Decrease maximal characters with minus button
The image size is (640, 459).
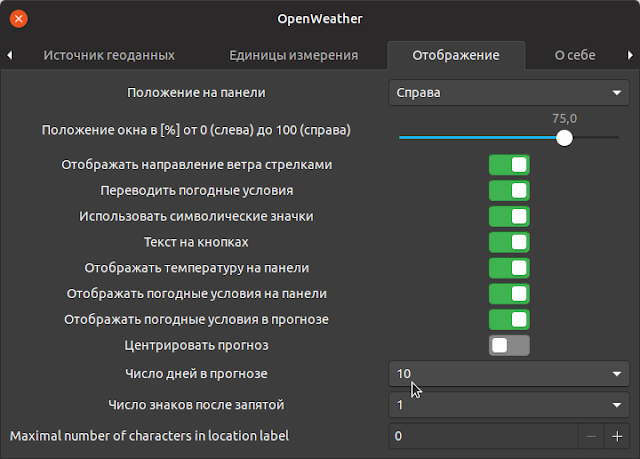point(591,437)
